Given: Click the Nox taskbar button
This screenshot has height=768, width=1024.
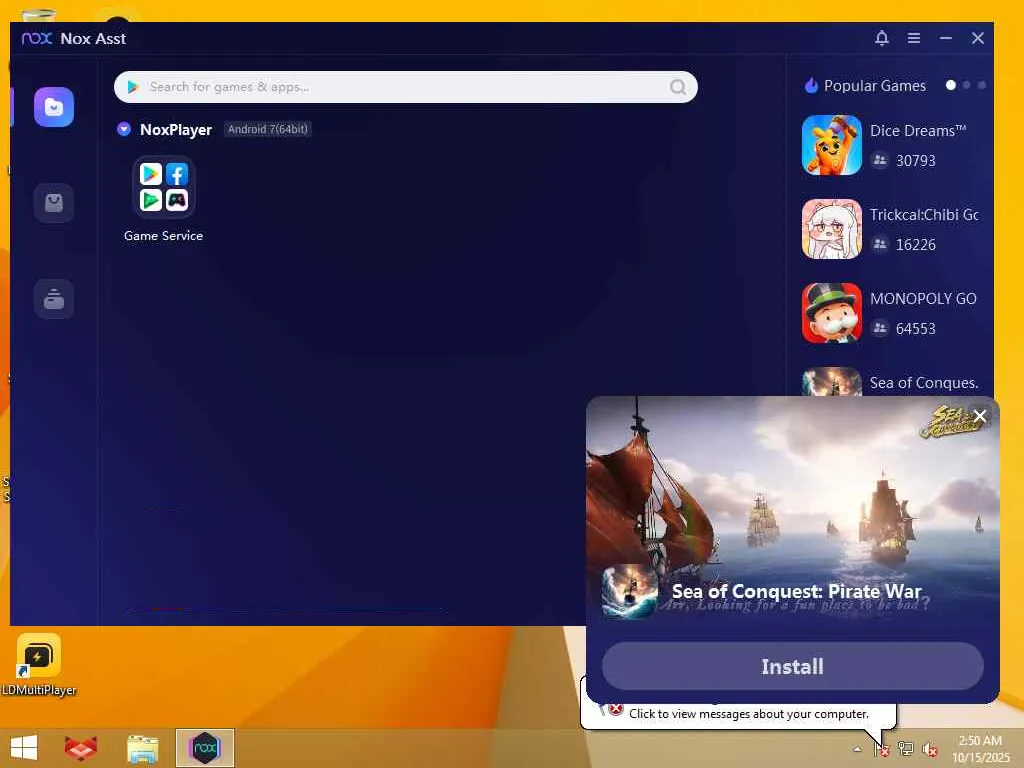Looking at the screenshot, I should point(205,748).
